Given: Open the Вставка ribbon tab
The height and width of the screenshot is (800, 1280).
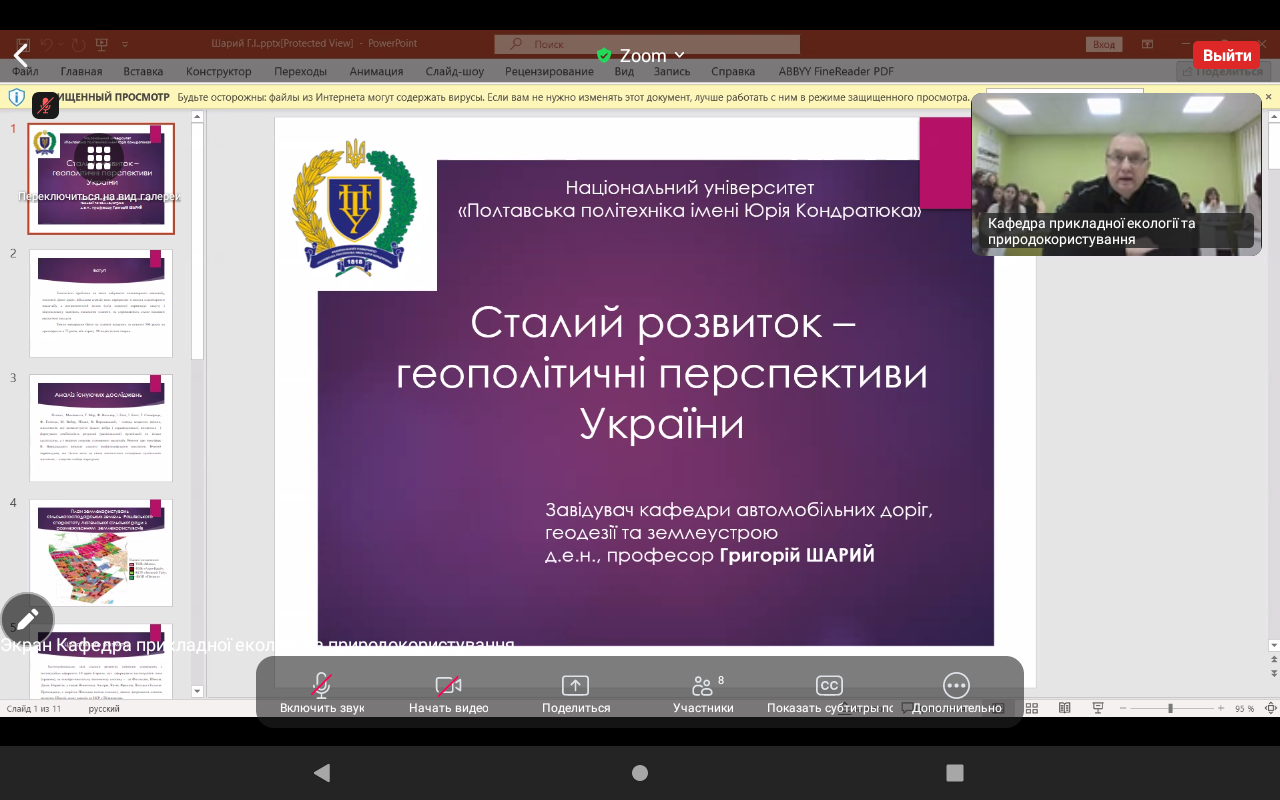Looking at the screenshot, I should click(143, 71).
